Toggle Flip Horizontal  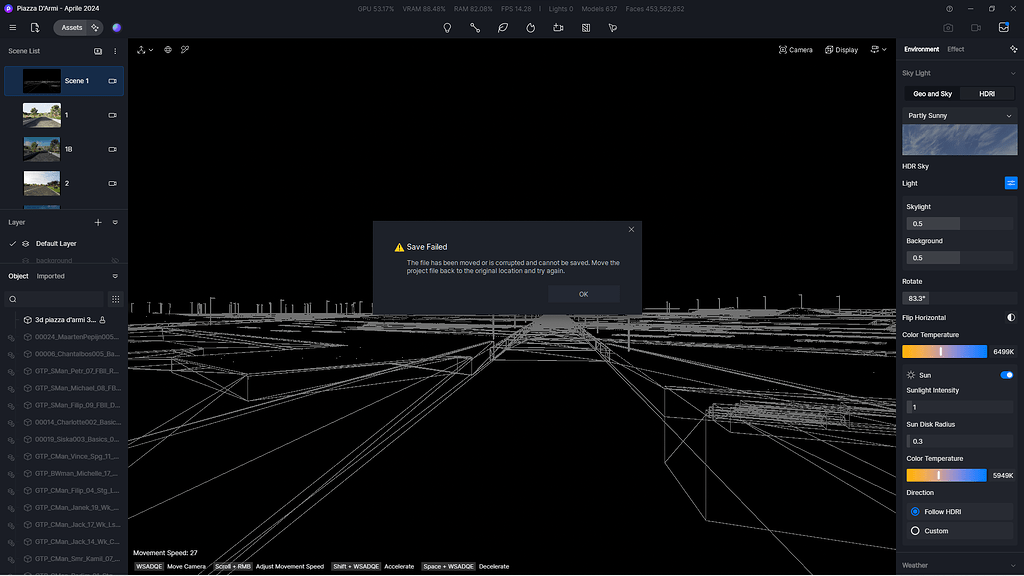pyautogui.click(x=1011, y=317)
